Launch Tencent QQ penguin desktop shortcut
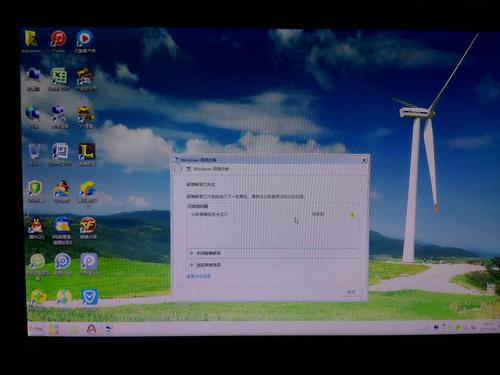Screen dimensions: 500x375 pyautogui.click(x=36, y=228)
